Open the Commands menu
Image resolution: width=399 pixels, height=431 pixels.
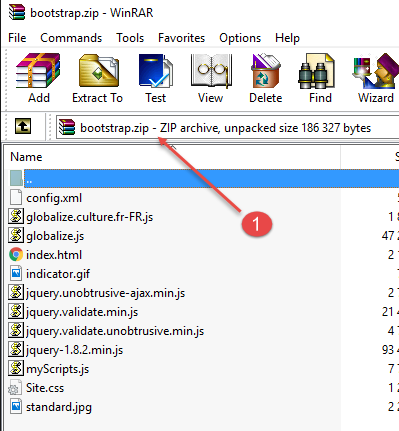[x=71, y=38]
